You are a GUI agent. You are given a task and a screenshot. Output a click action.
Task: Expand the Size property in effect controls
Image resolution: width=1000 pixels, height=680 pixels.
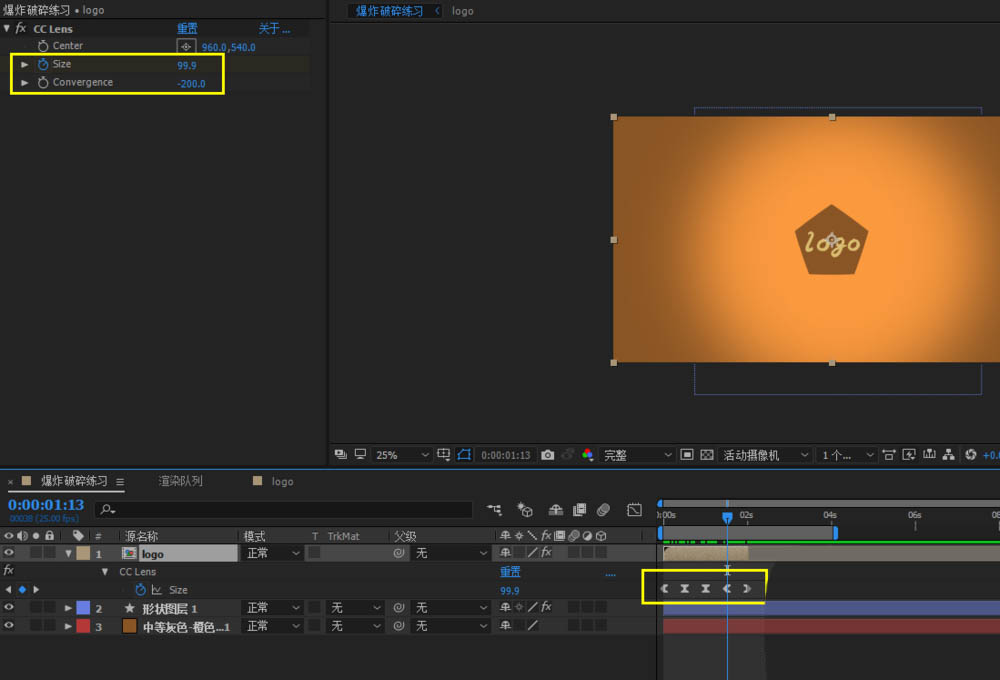[x=25, y=65]
